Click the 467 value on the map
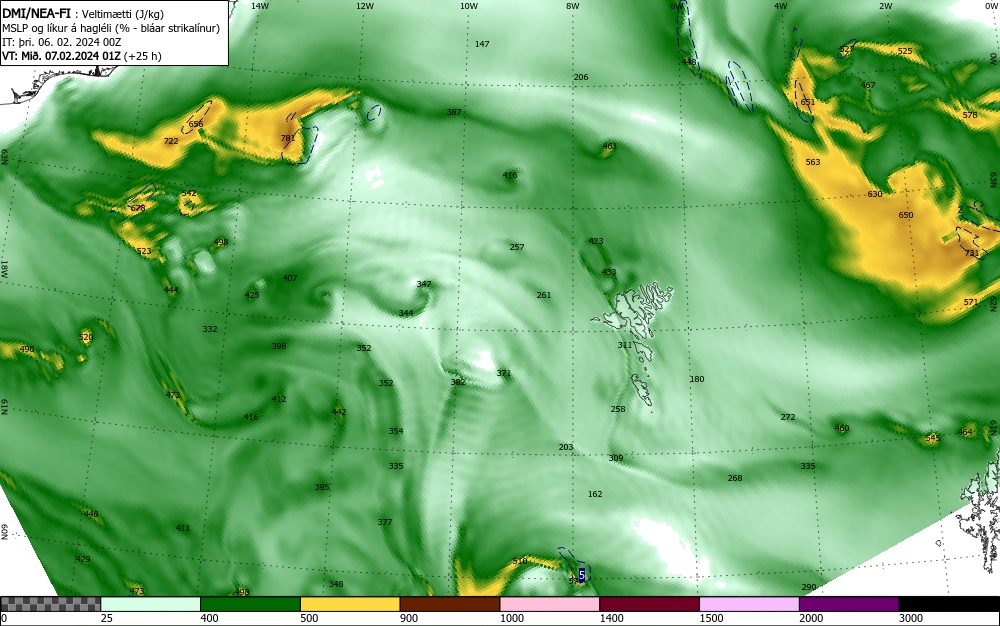This screenshot has height=626, width=1000. tap(868, 85)
